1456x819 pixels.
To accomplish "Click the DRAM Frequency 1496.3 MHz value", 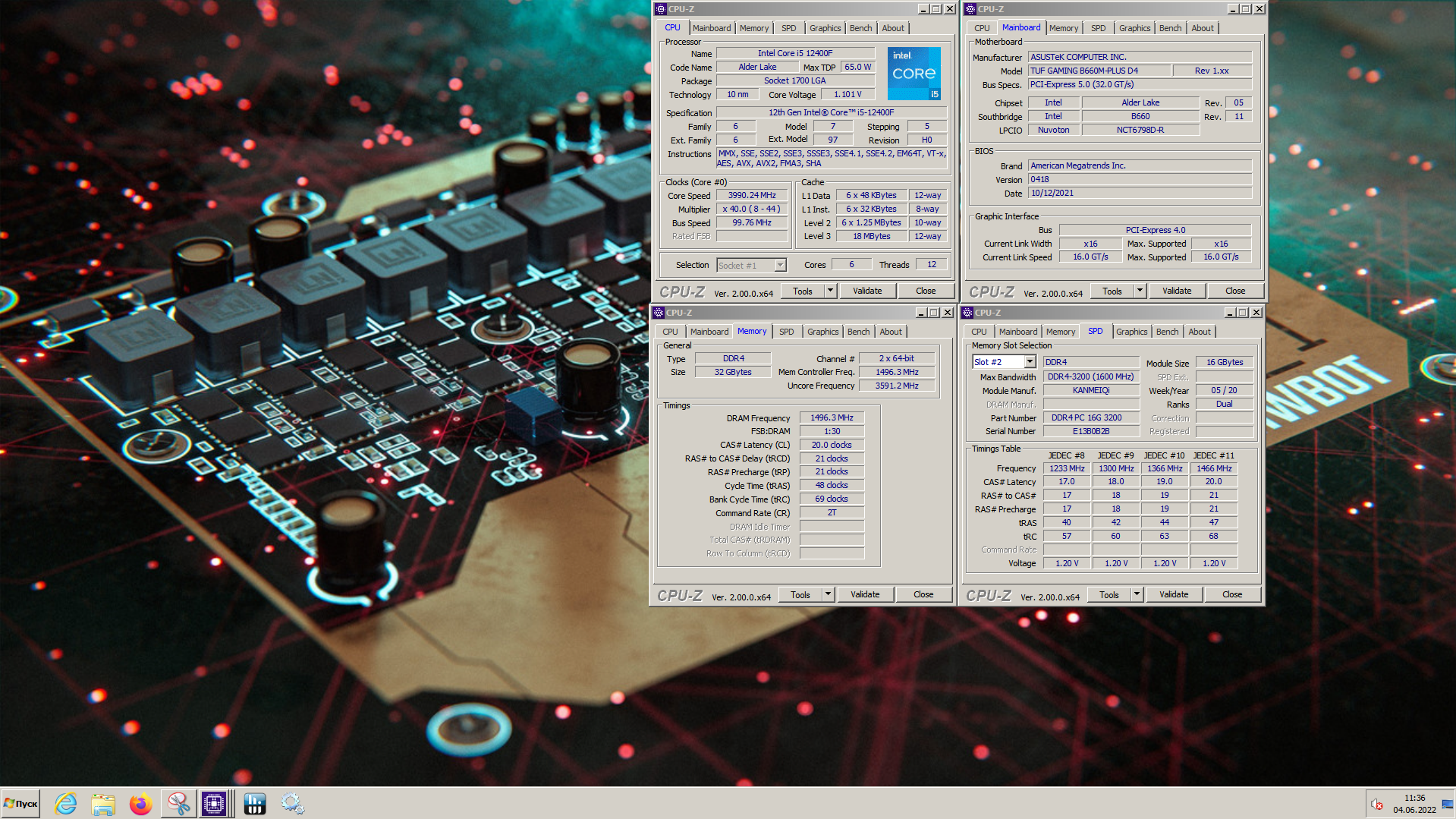I will tap(832, 417).
